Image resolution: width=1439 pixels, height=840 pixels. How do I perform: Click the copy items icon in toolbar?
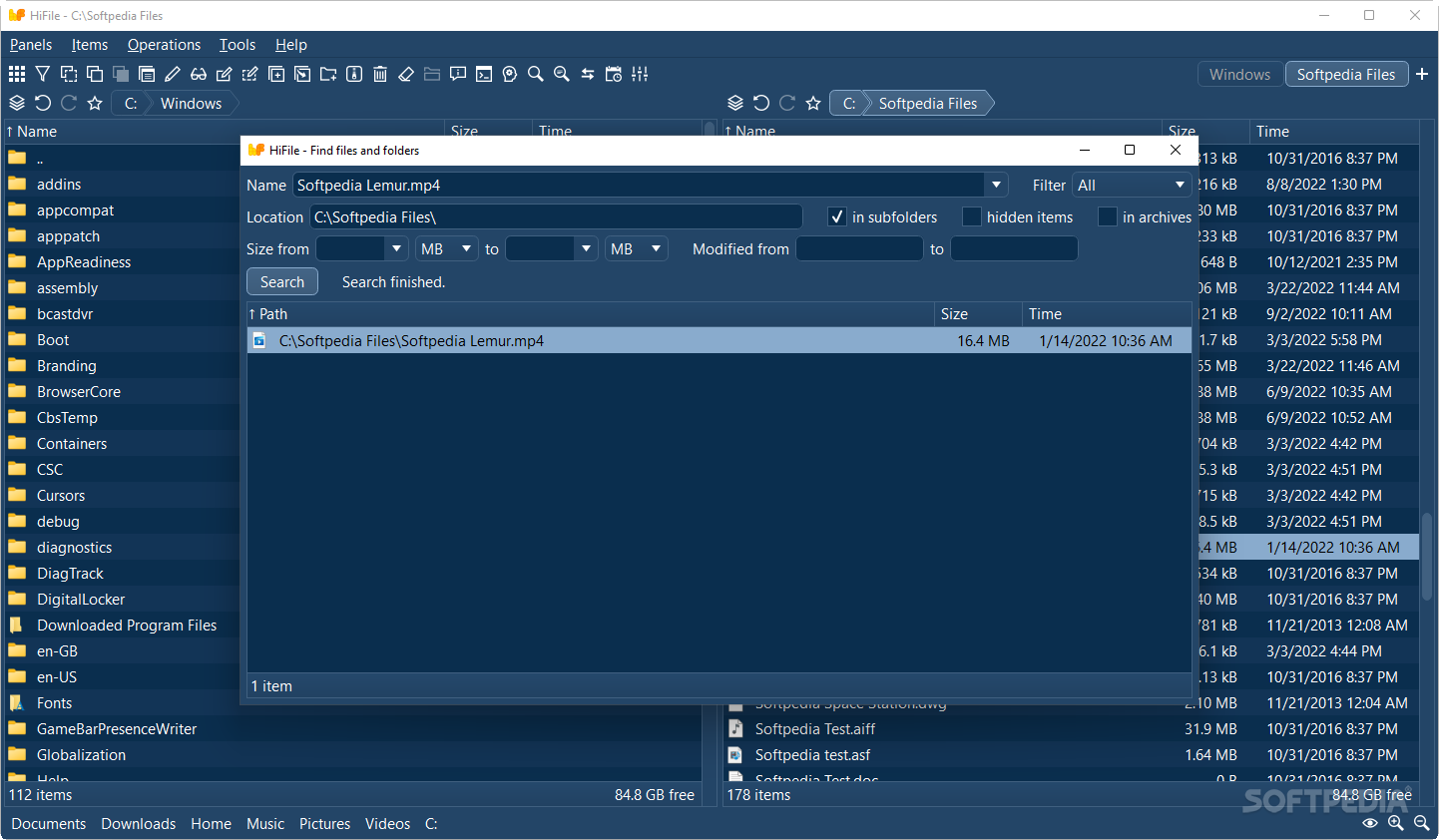point(95,74)
